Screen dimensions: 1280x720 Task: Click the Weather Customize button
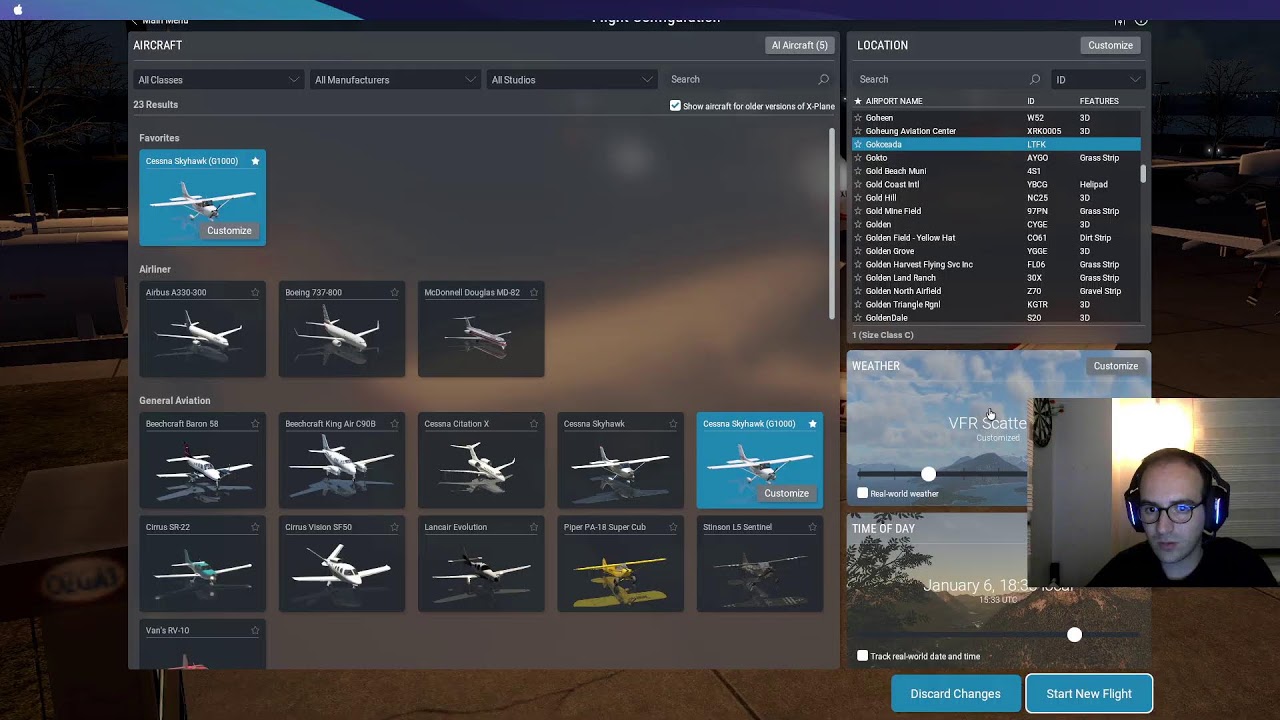click(x=1115, y=366)
